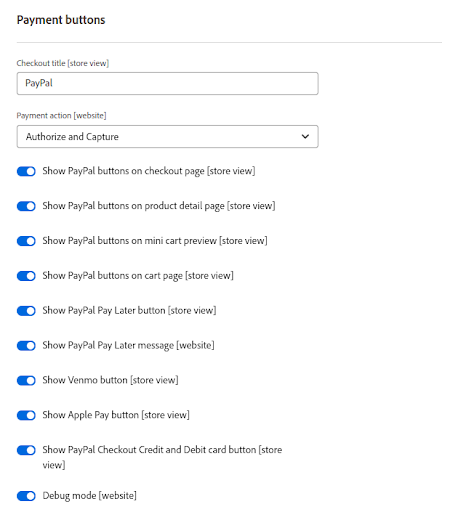The image size is (458, 512).
Task: Click the Payment buttons section heading
Action: [61, 20]
